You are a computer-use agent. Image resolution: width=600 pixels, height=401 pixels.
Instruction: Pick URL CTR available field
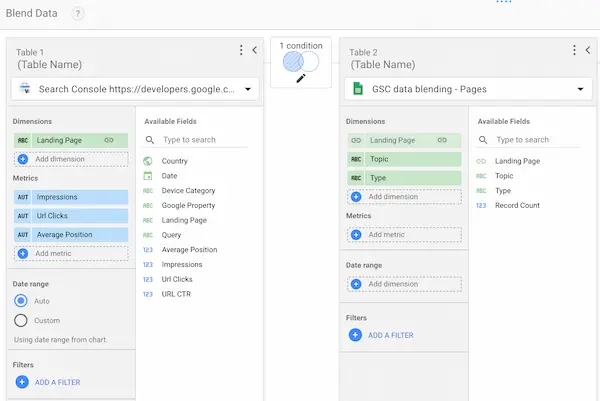point(176,294)
